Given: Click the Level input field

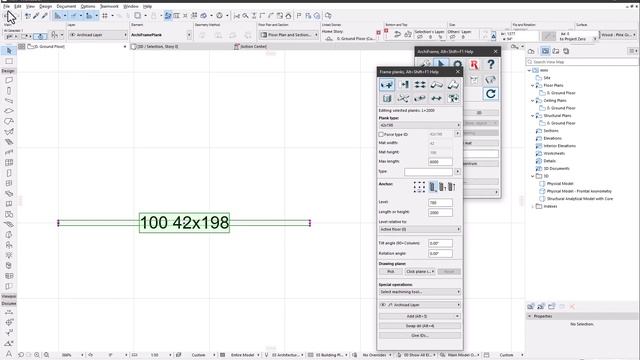Looking at the screenshot, I should (x=440, y=202).
